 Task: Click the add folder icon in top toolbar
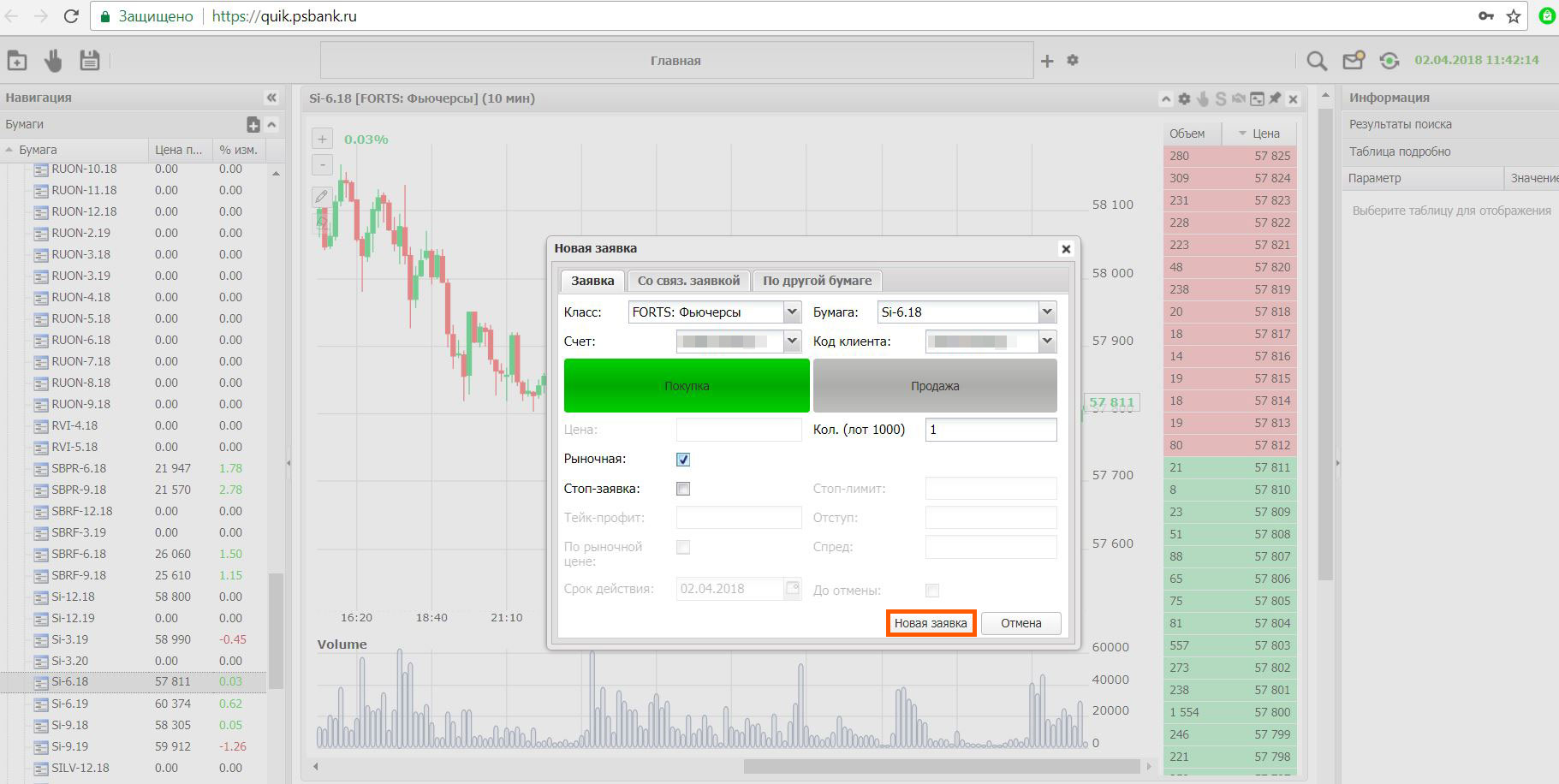(x=17, y=61)
